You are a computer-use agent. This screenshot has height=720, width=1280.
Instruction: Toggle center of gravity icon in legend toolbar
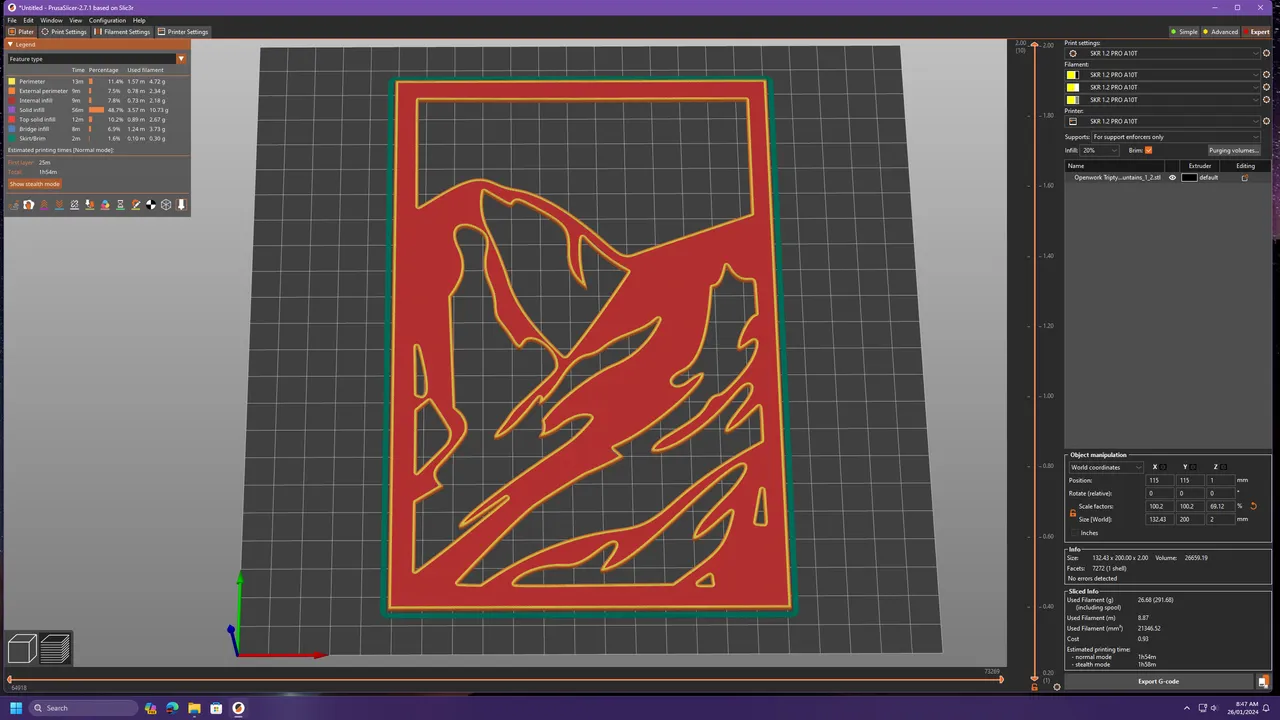[x=151, y=205]
